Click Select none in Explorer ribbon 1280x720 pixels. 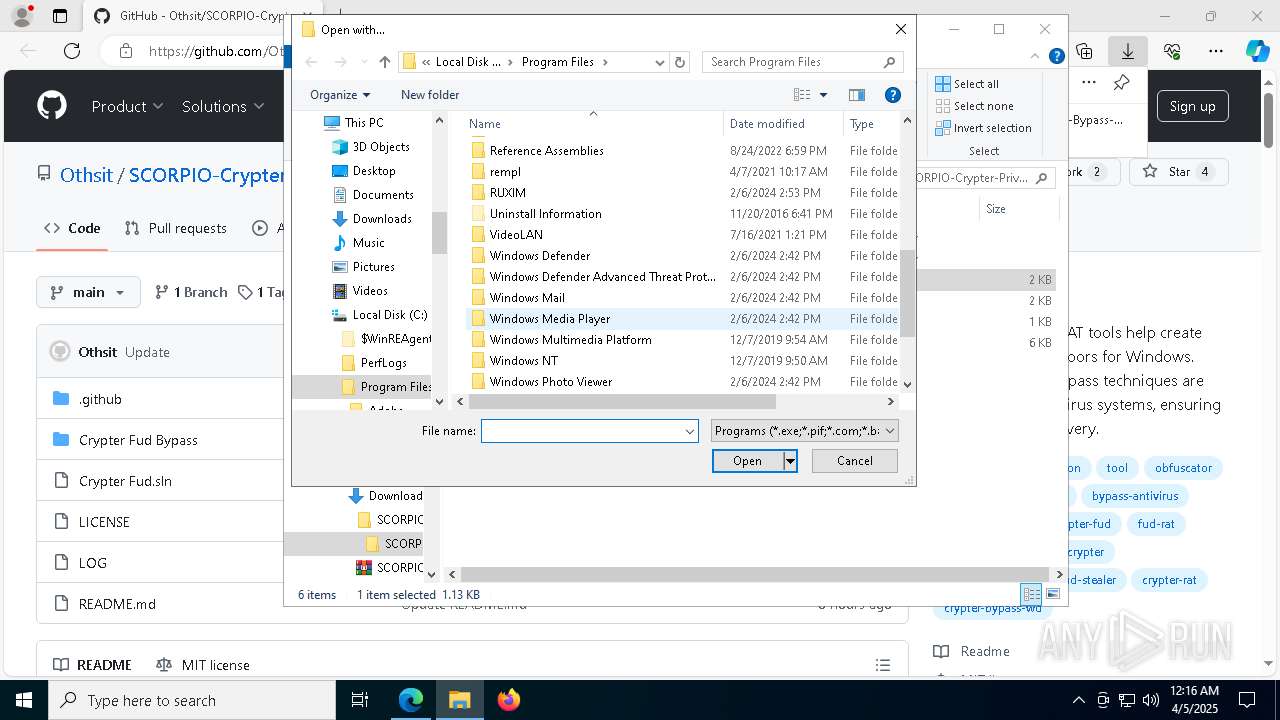tap(974, 106)
